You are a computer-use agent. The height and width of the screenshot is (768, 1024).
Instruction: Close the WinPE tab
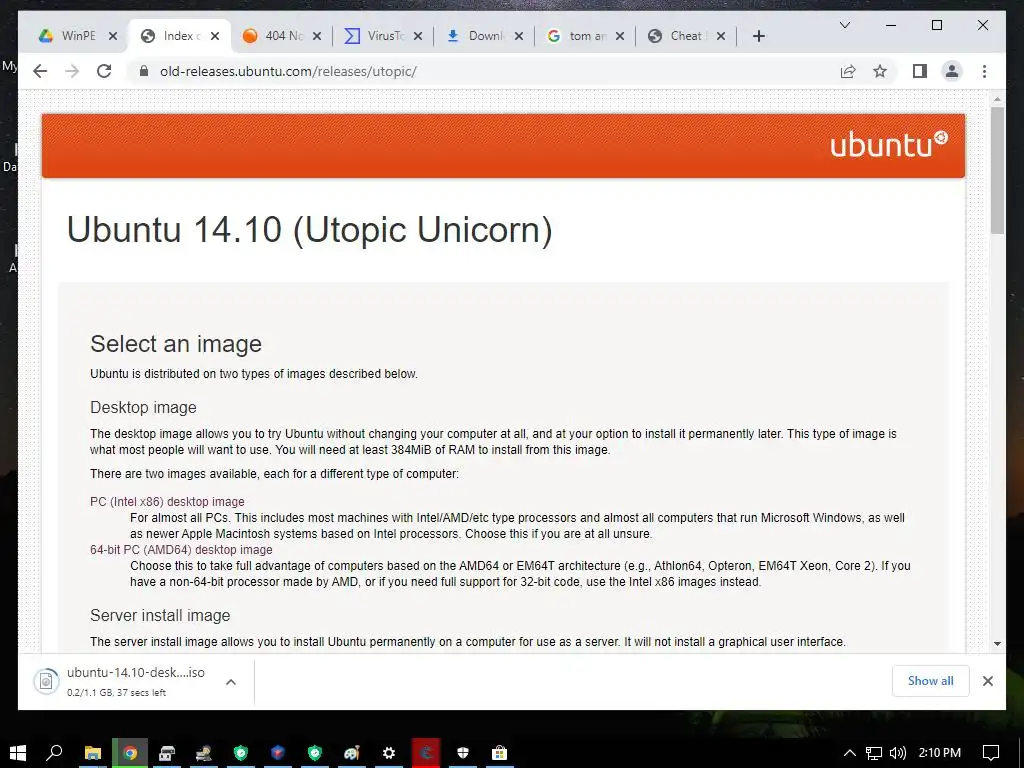(113, 36)
